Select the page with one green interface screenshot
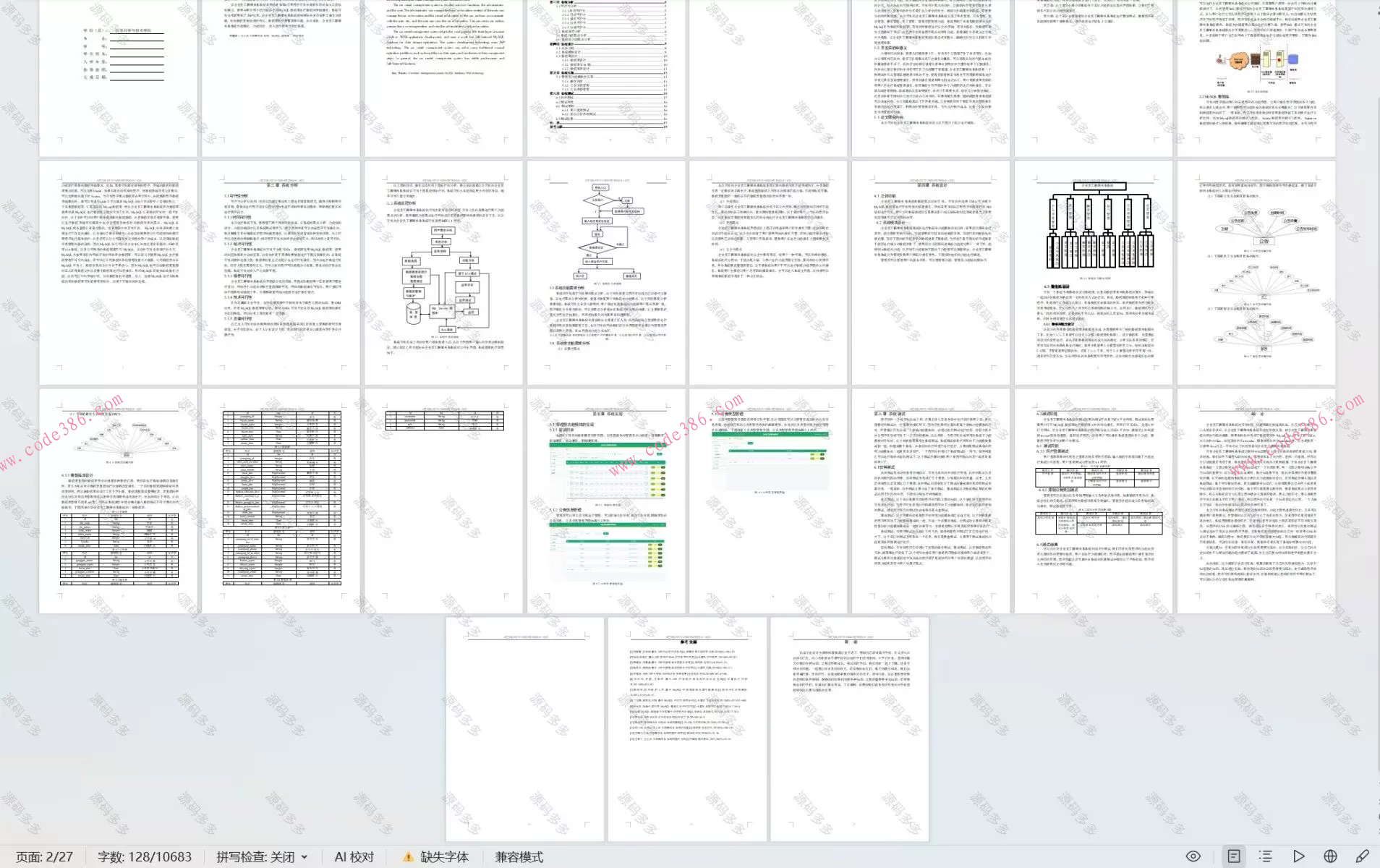Screen dimensions: 1380x868 click(768, 501)
